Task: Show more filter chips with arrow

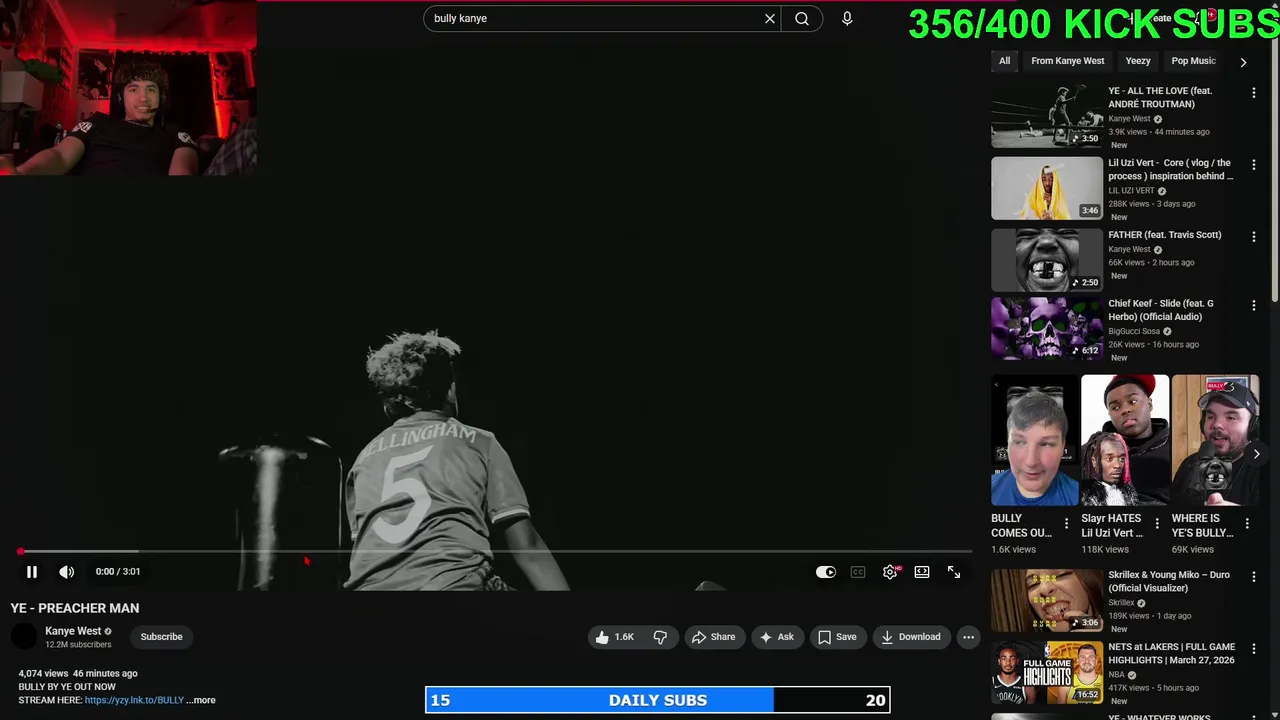Action: (1243, 62)
